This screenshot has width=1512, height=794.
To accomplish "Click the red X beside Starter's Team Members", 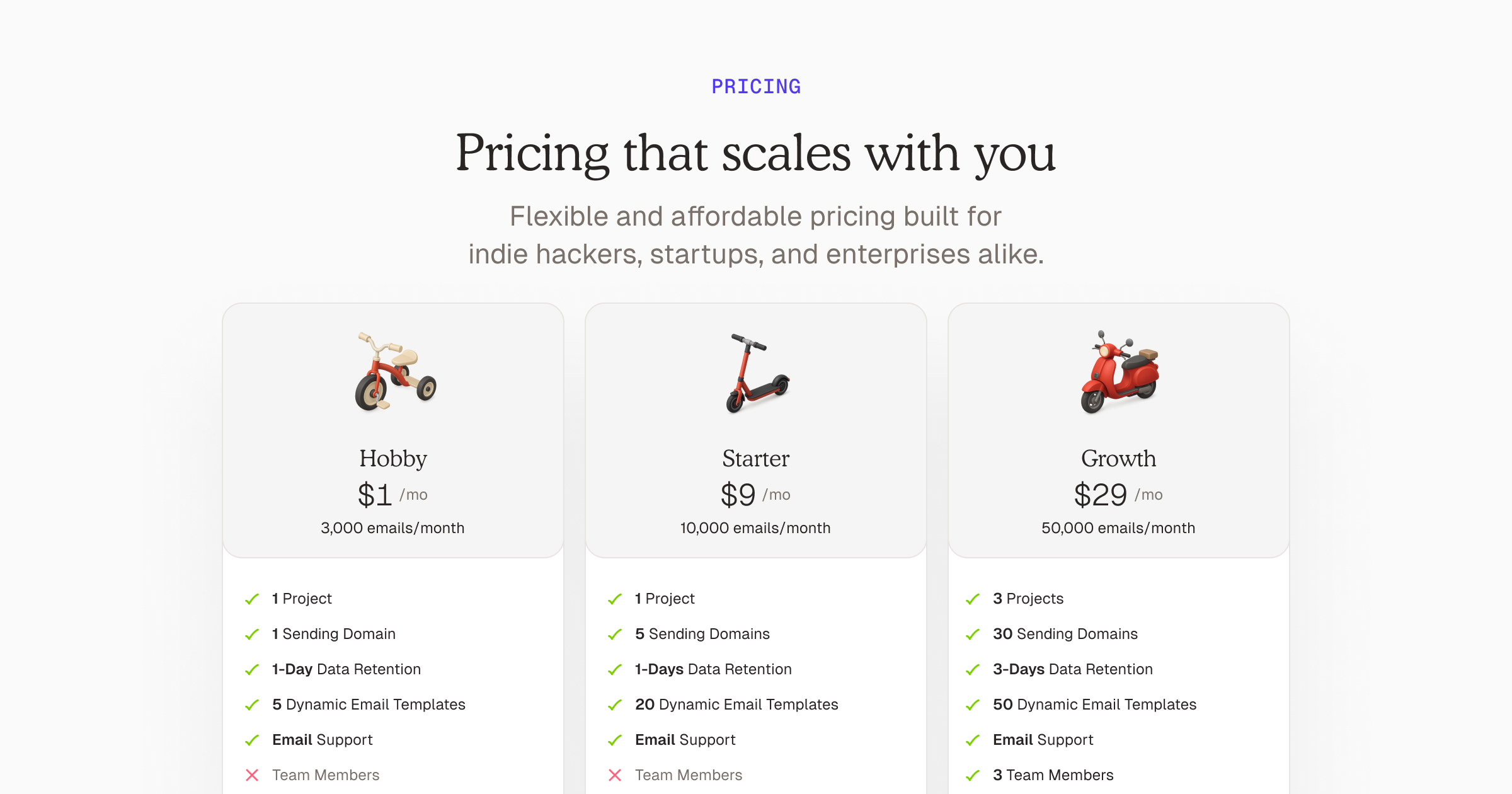I will pyautogui.click(x=615, y=775).
